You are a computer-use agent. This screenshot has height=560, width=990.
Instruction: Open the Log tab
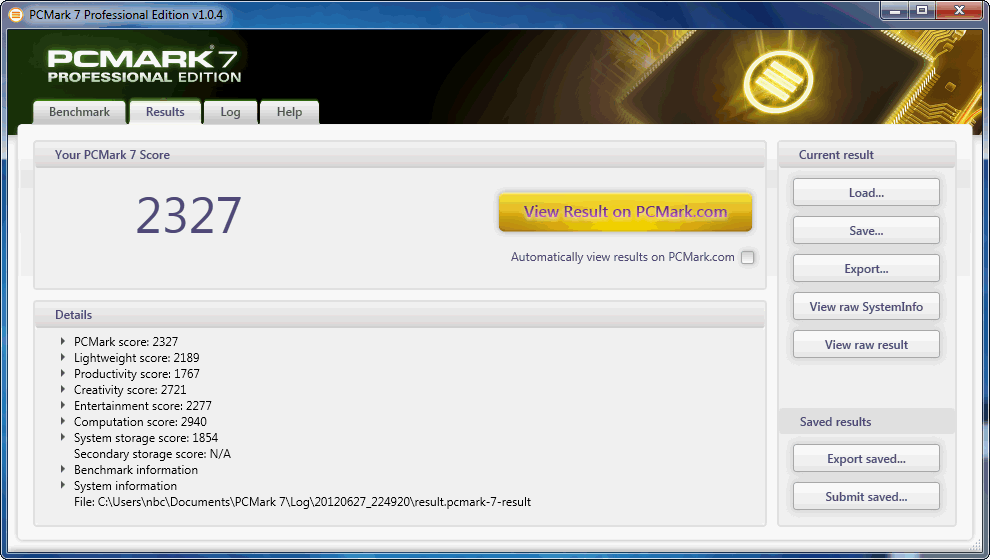(230, 112)
